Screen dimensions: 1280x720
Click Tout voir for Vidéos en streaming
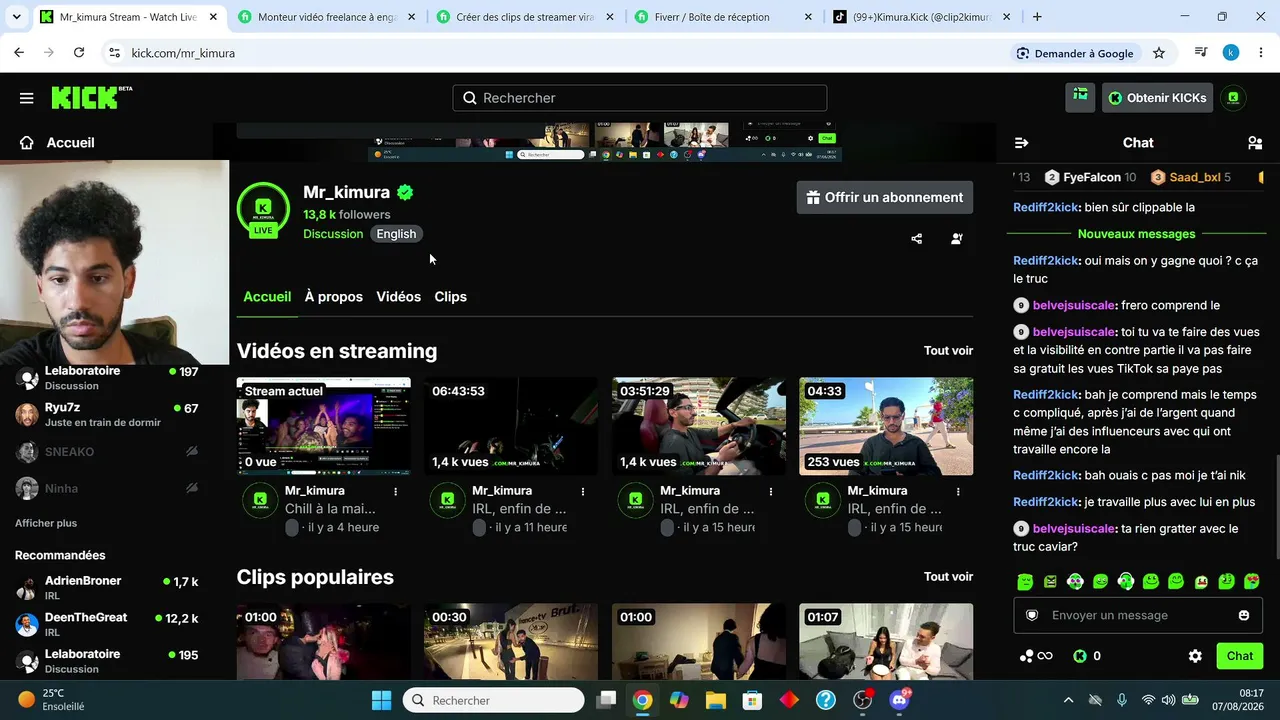pos(948,351)
